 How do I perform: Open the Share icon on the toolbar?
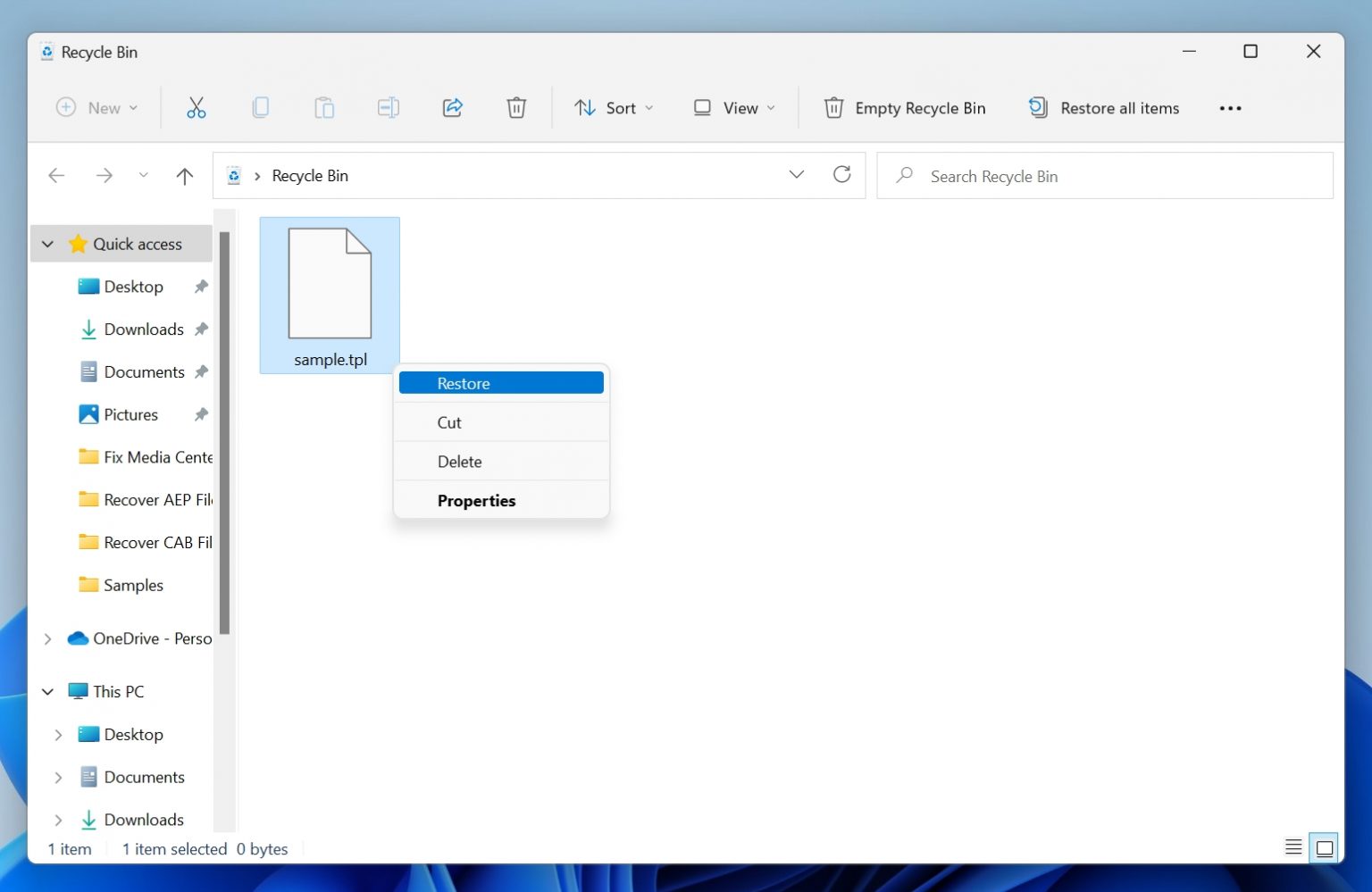click(x=452, y=107)
